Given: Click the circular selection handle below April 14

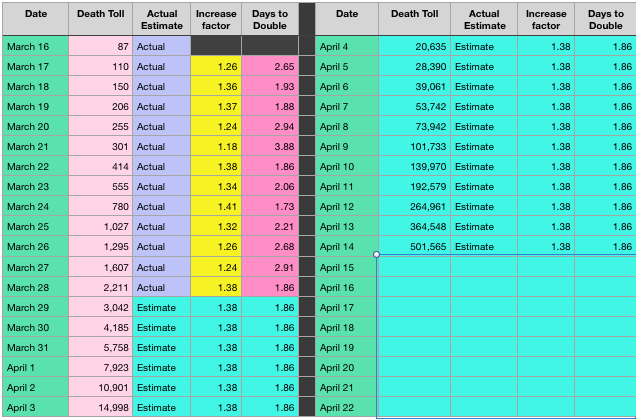Looking at the screenshot, I should click(x=376, y=254).
